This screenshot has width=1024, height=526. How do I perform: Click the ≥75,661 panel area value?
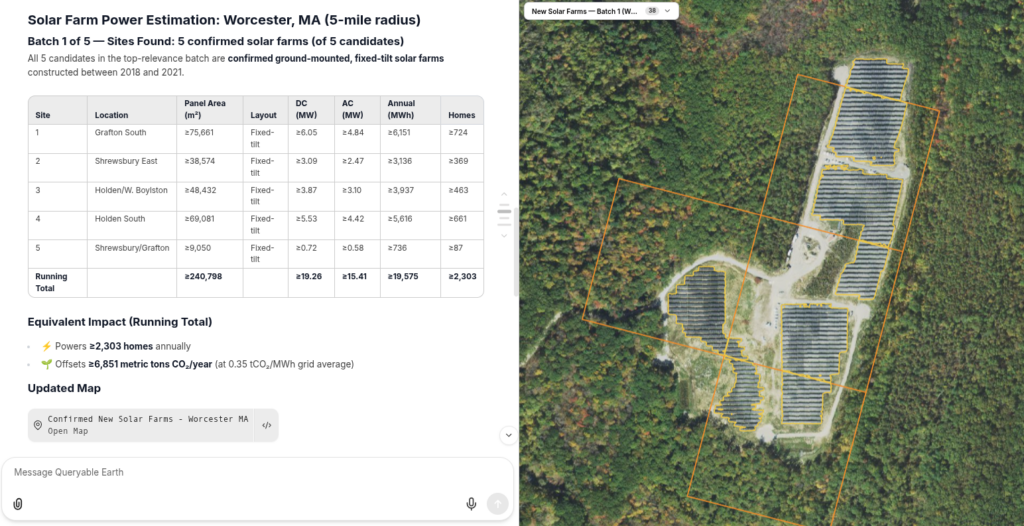pyautogui.click(x=199, y=133)
